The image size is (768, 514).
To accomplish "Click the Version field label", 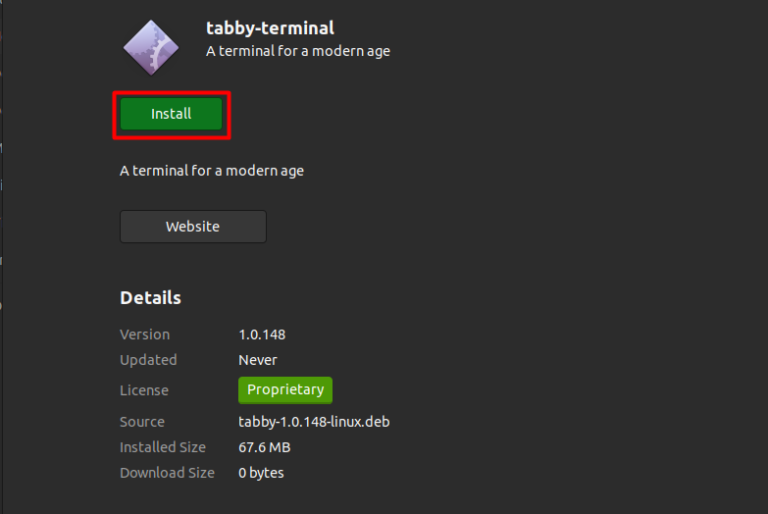I will 144,335.
